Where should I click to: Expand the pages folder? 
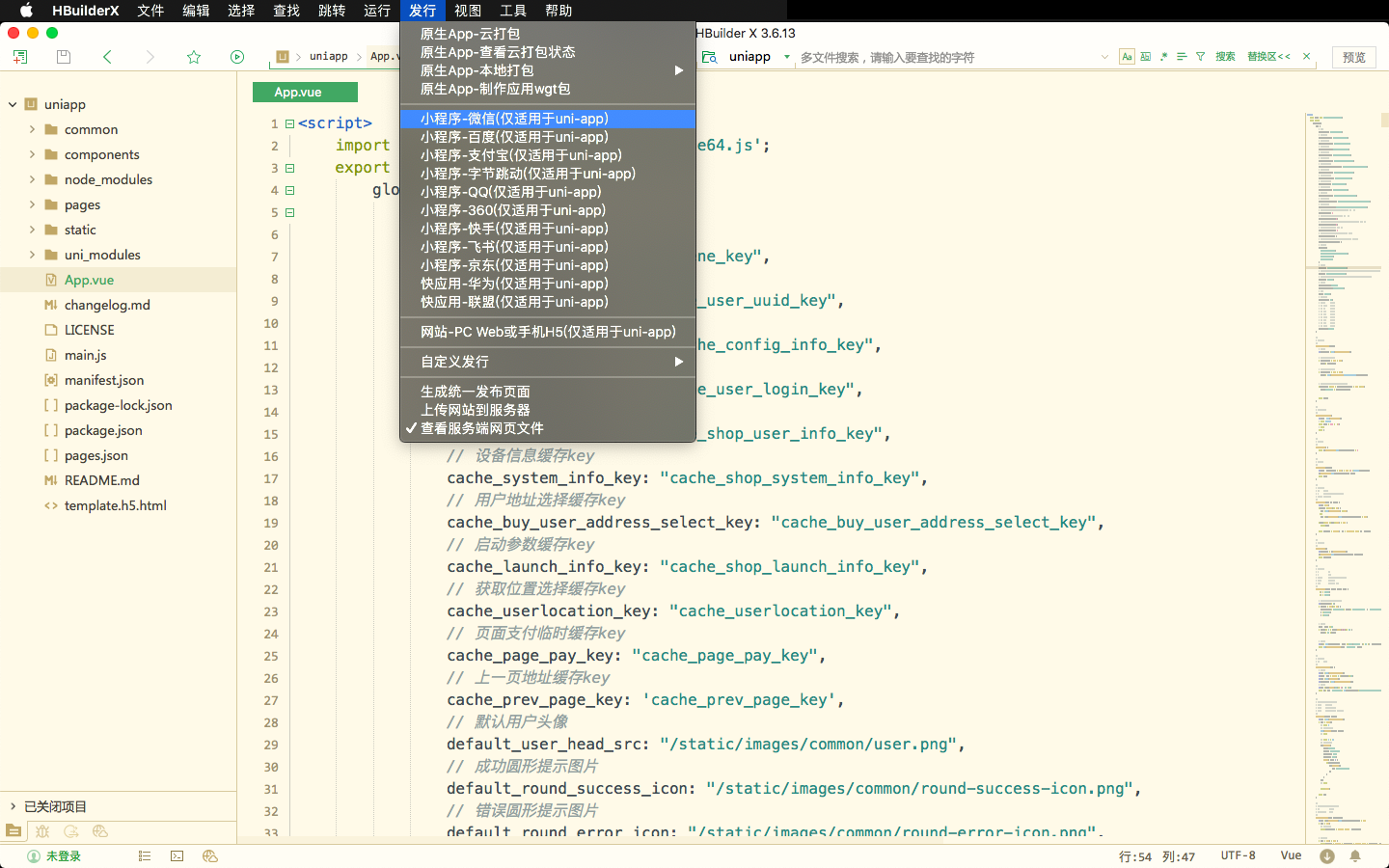[x=32, y=204]
